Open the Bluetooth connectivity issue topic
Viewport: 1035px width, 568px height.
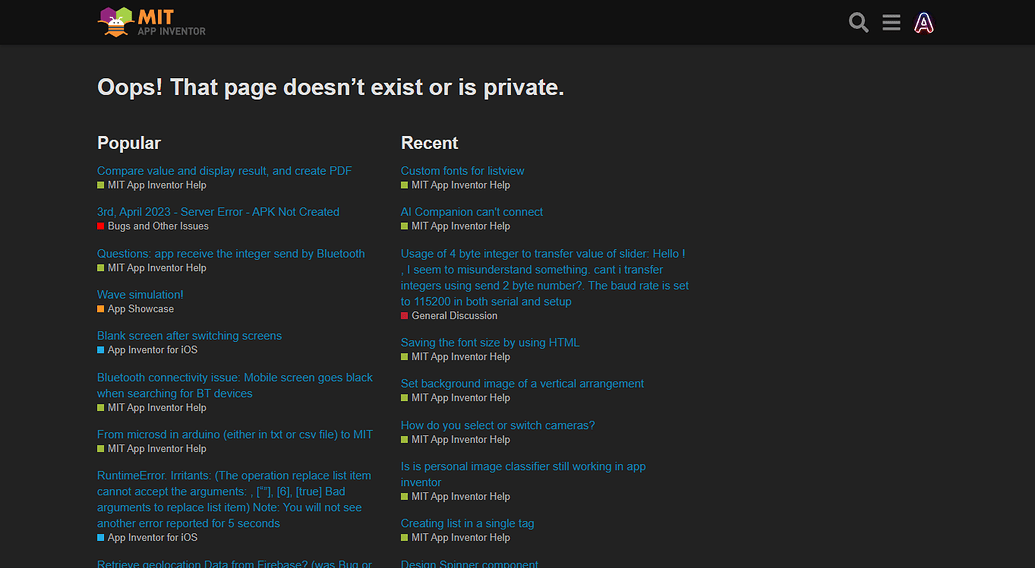[x=234, y=378]
